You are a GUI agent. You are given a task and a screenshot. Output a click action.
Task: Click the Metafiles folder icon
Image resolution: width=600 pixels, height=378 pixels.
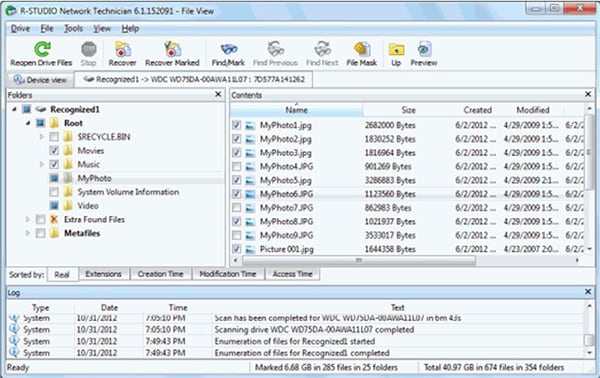[x=54, y=233]
